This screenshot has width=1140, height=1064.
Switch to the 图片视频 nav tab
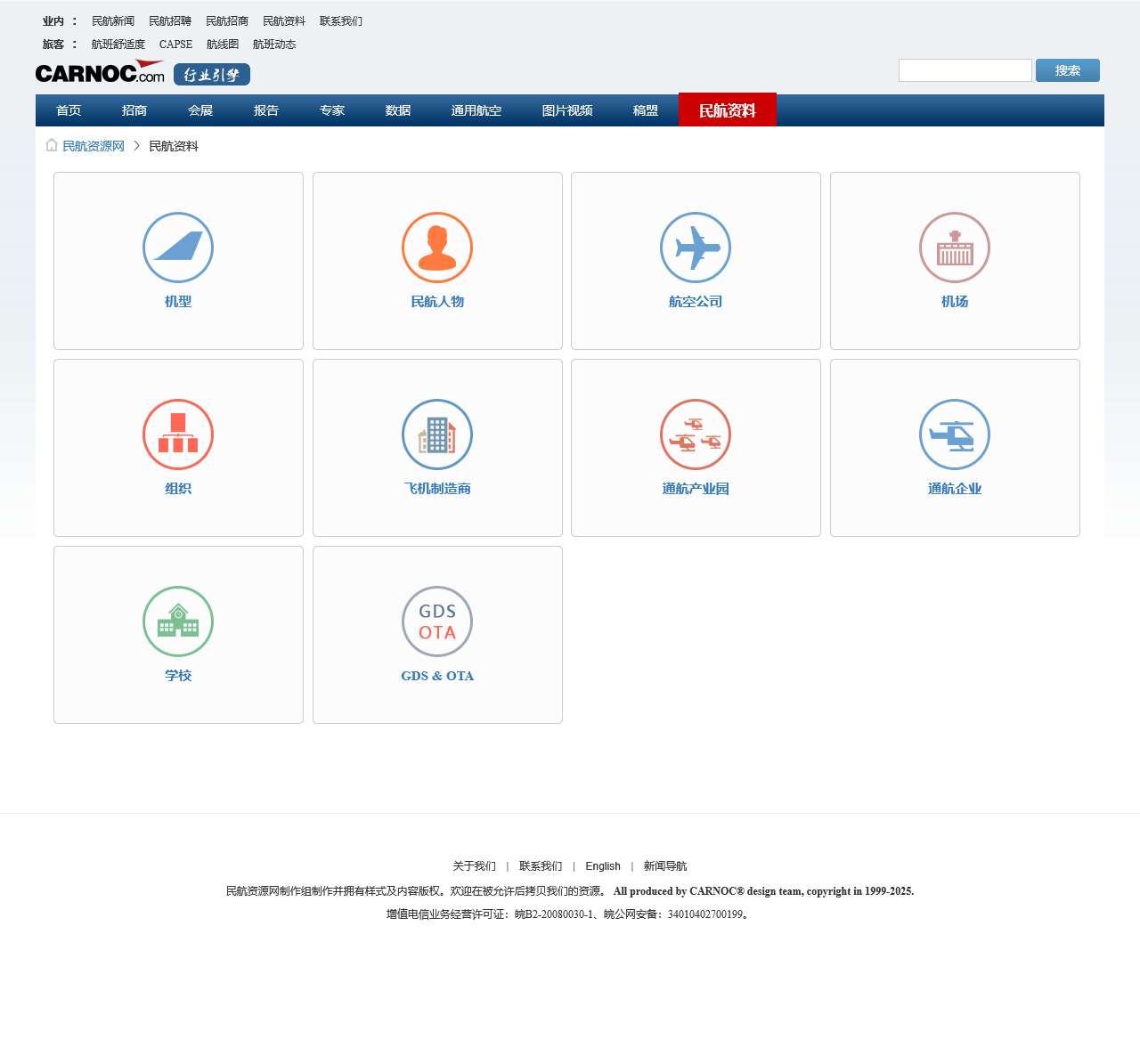click(567, 110)
